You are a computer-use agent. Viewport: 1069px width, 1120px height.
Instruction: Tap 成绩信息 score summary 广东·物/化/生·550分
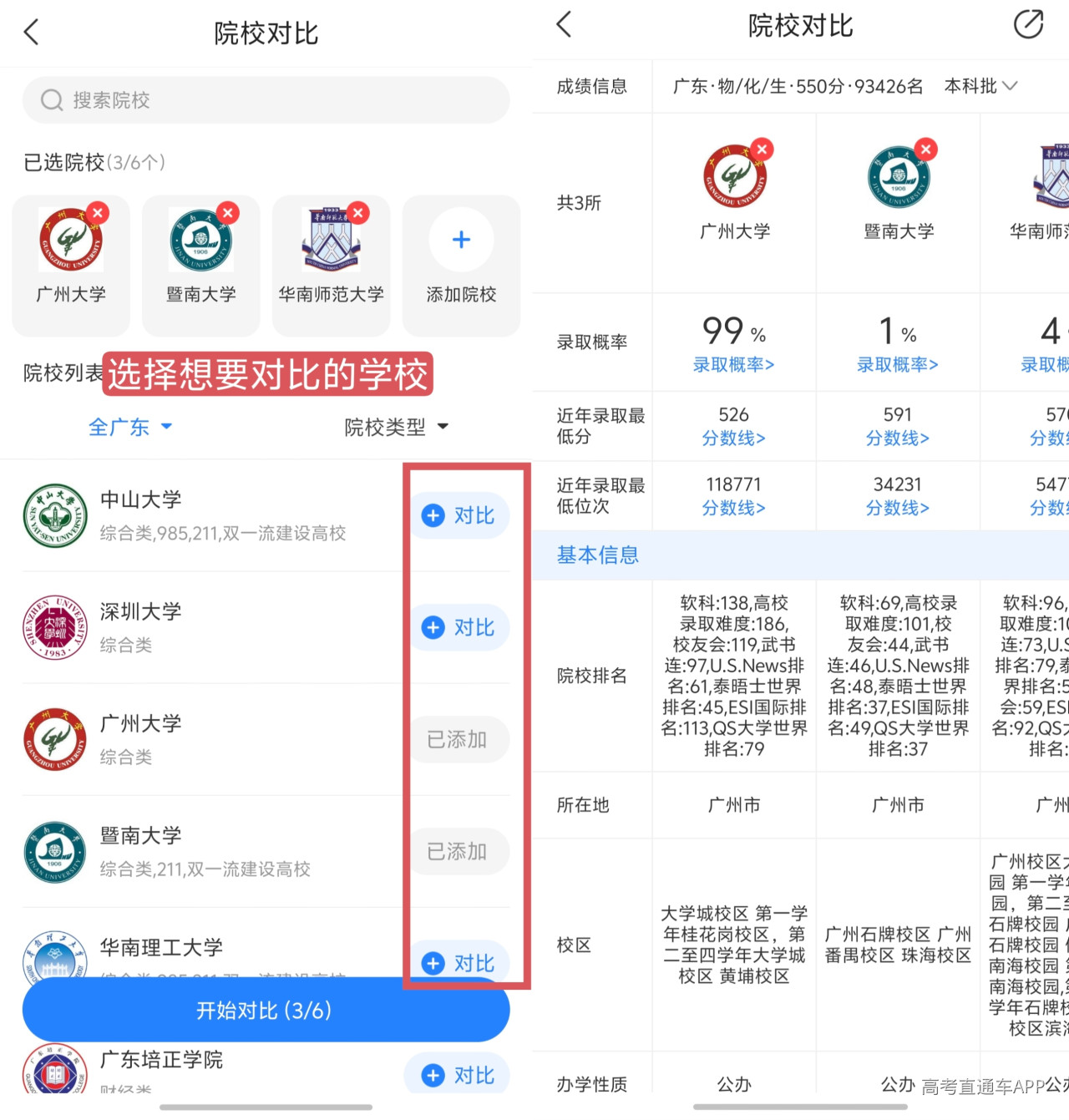click(x=798, y=86)
